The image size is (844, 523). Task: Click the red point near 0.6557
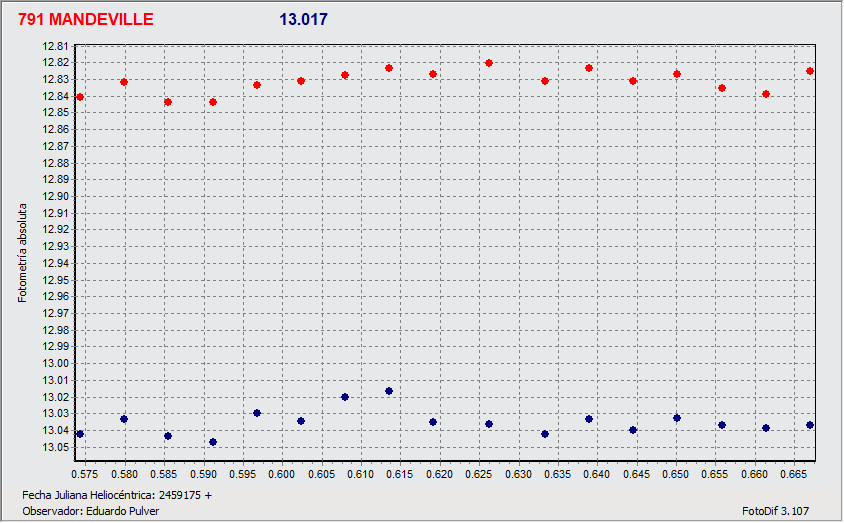point(722,88)
